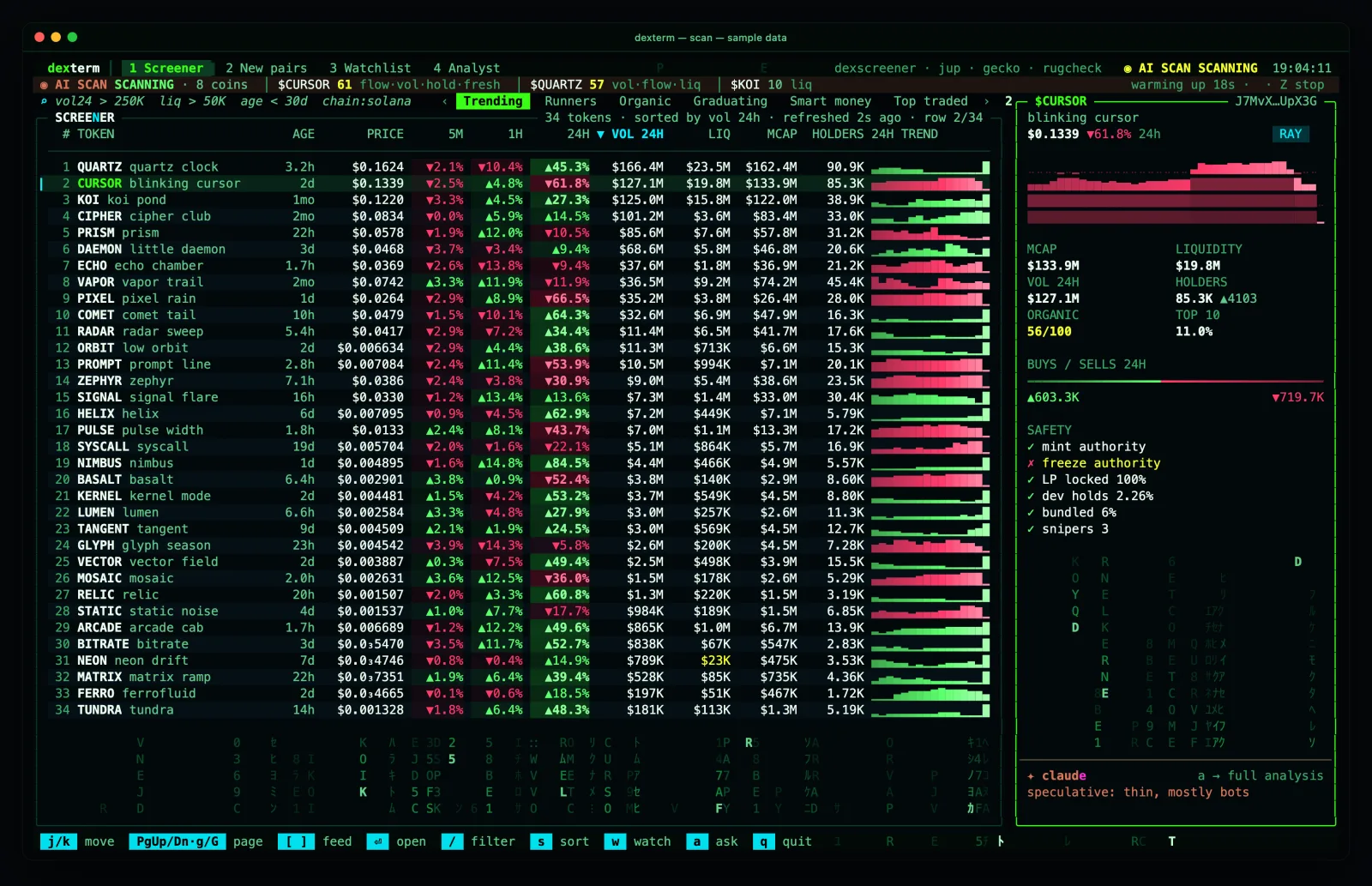The height and width of the screenshot is (886, 1372).
Task: Click the dexscreener link
Action: click(x=875, y=68)
